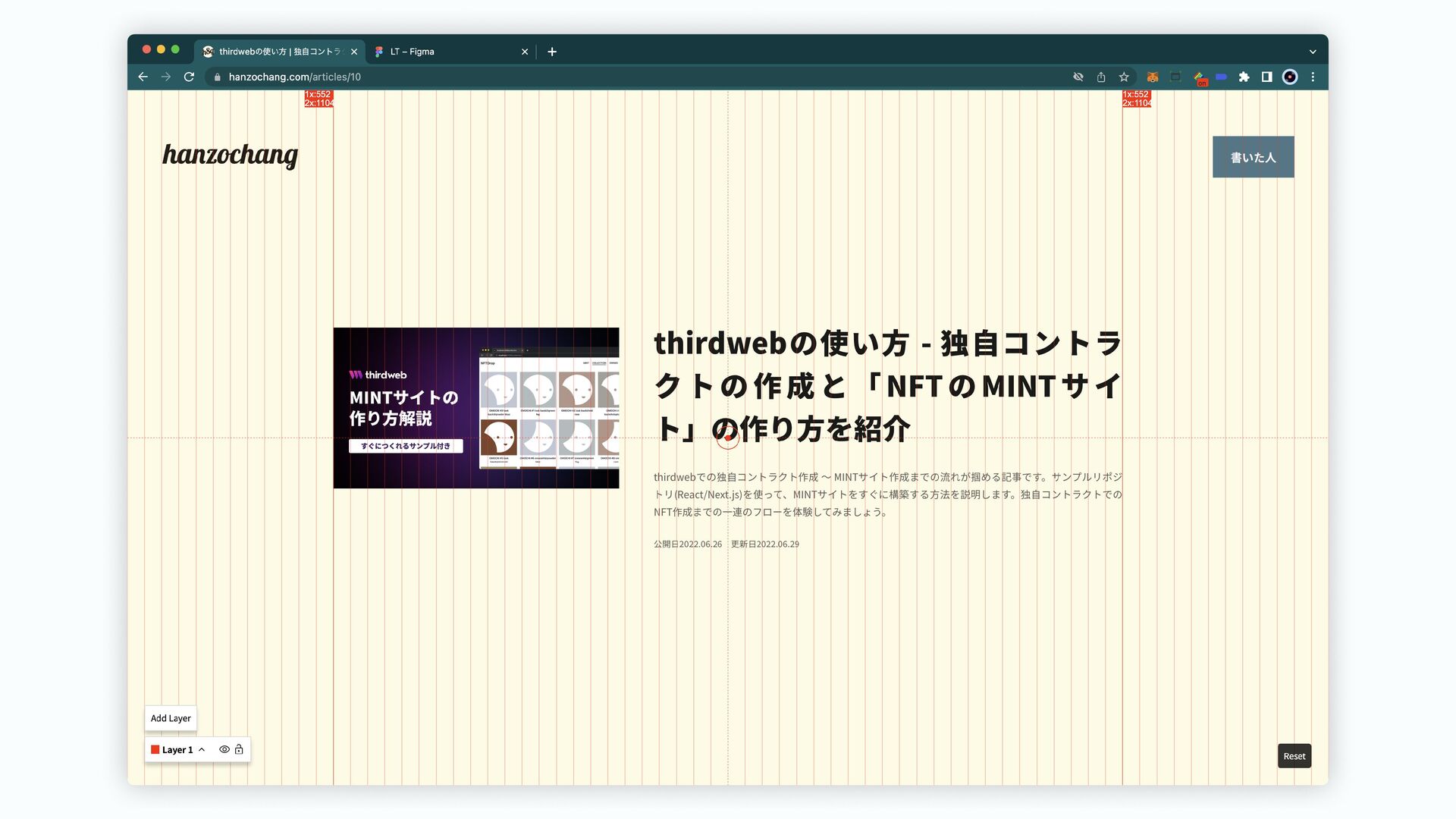This screenshot has width=1456, height=819.
Task: Click the address bar URL hanzochang.com/articles/10
Action: [295, 77]
